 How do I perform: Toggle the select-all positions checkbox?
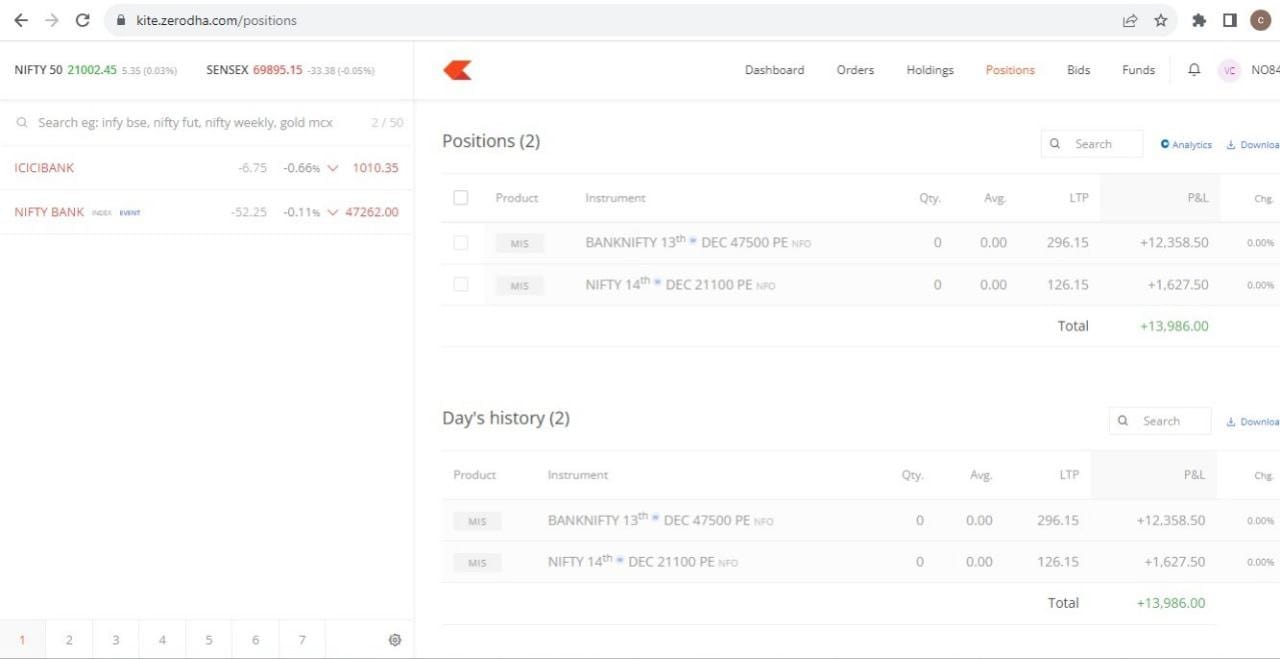coord(461,197)
